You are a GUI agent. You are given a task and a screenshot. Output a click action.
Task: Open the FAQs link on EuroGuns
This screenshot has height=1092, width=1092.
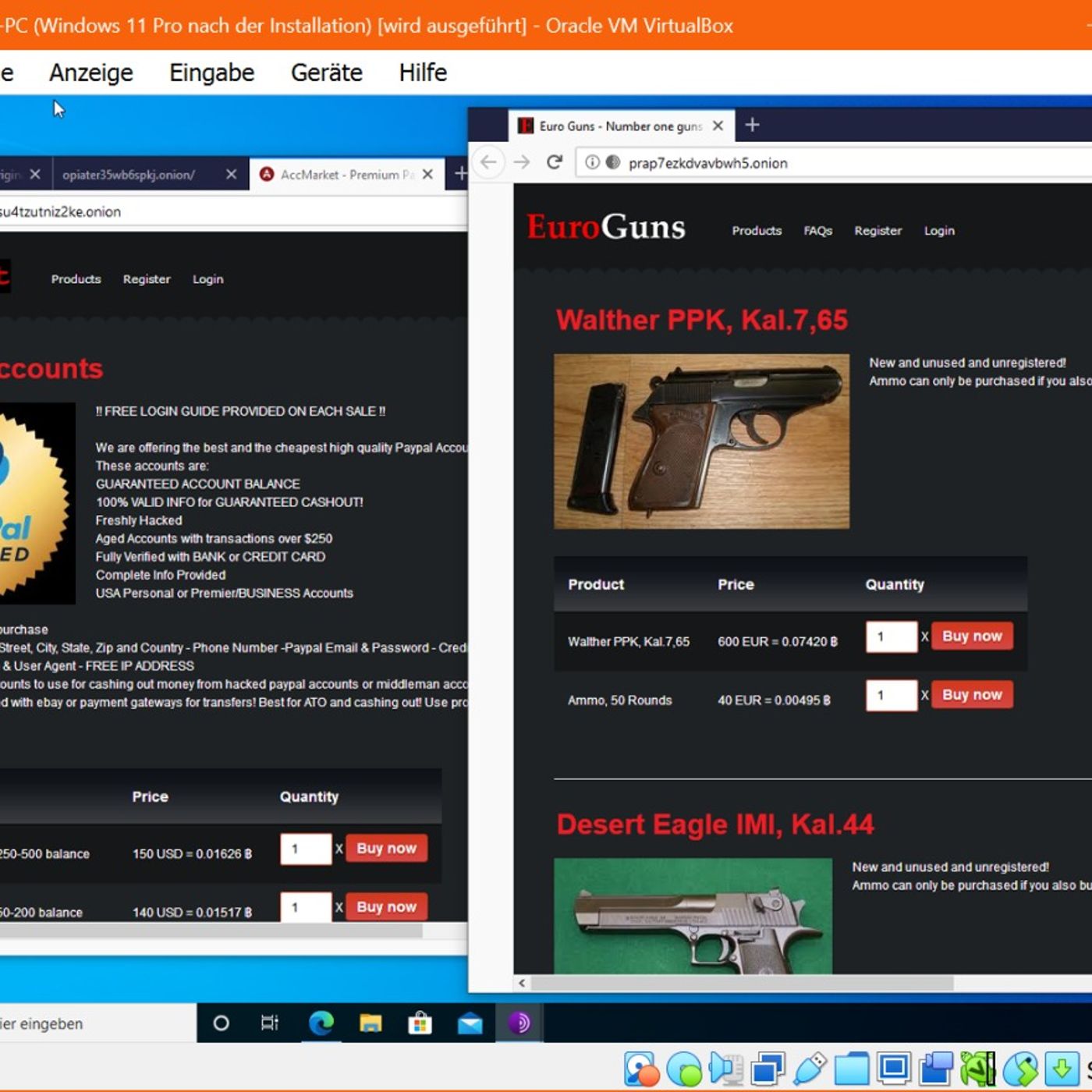(818, 231)
